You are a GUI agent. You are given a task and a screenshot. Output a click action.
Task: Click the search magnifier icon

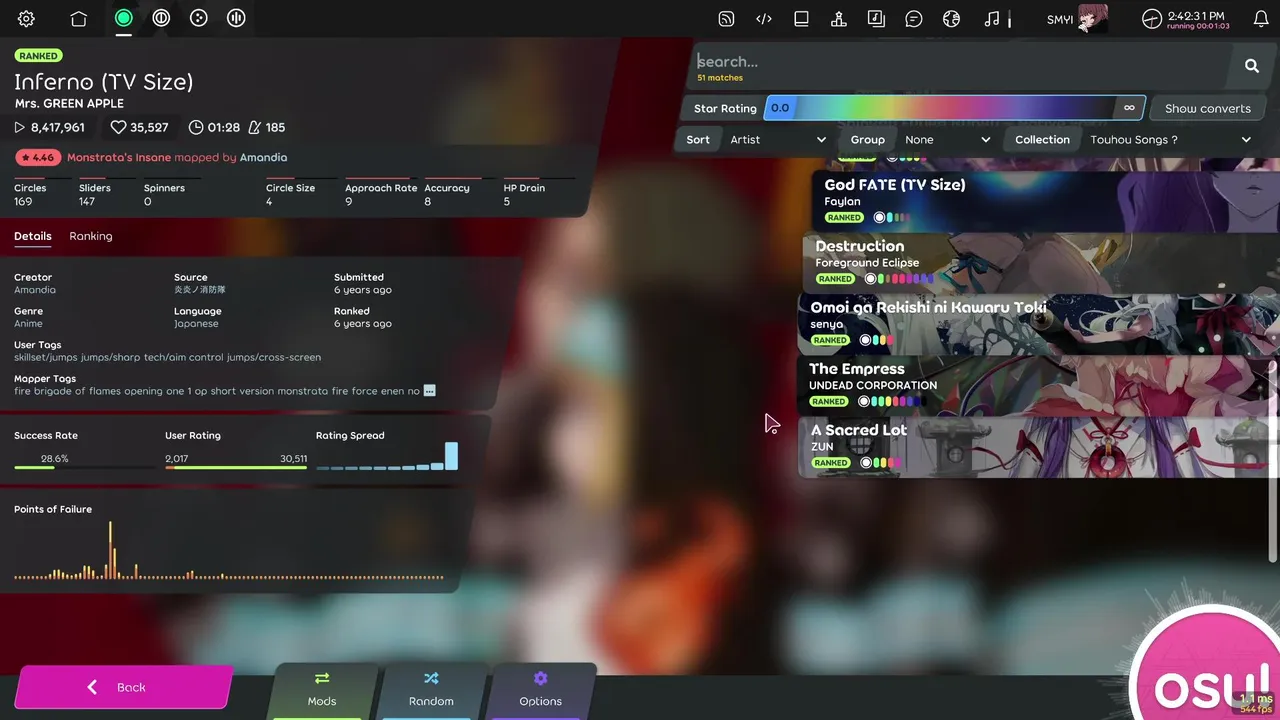click(1252, 66)
